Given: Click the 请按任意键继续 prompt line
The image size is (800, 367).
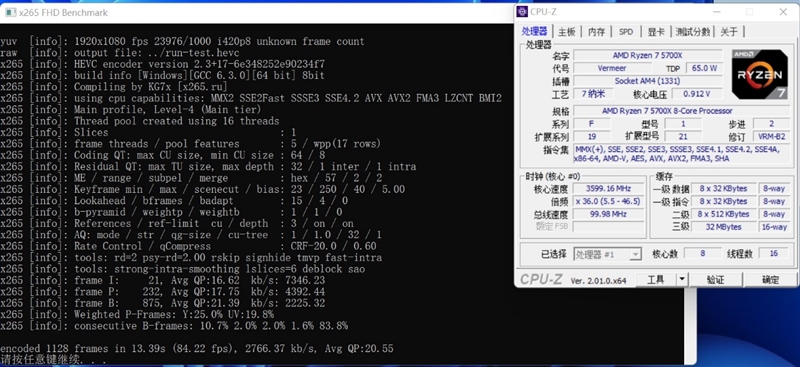Looking at the screenshot, I should 54,359.
